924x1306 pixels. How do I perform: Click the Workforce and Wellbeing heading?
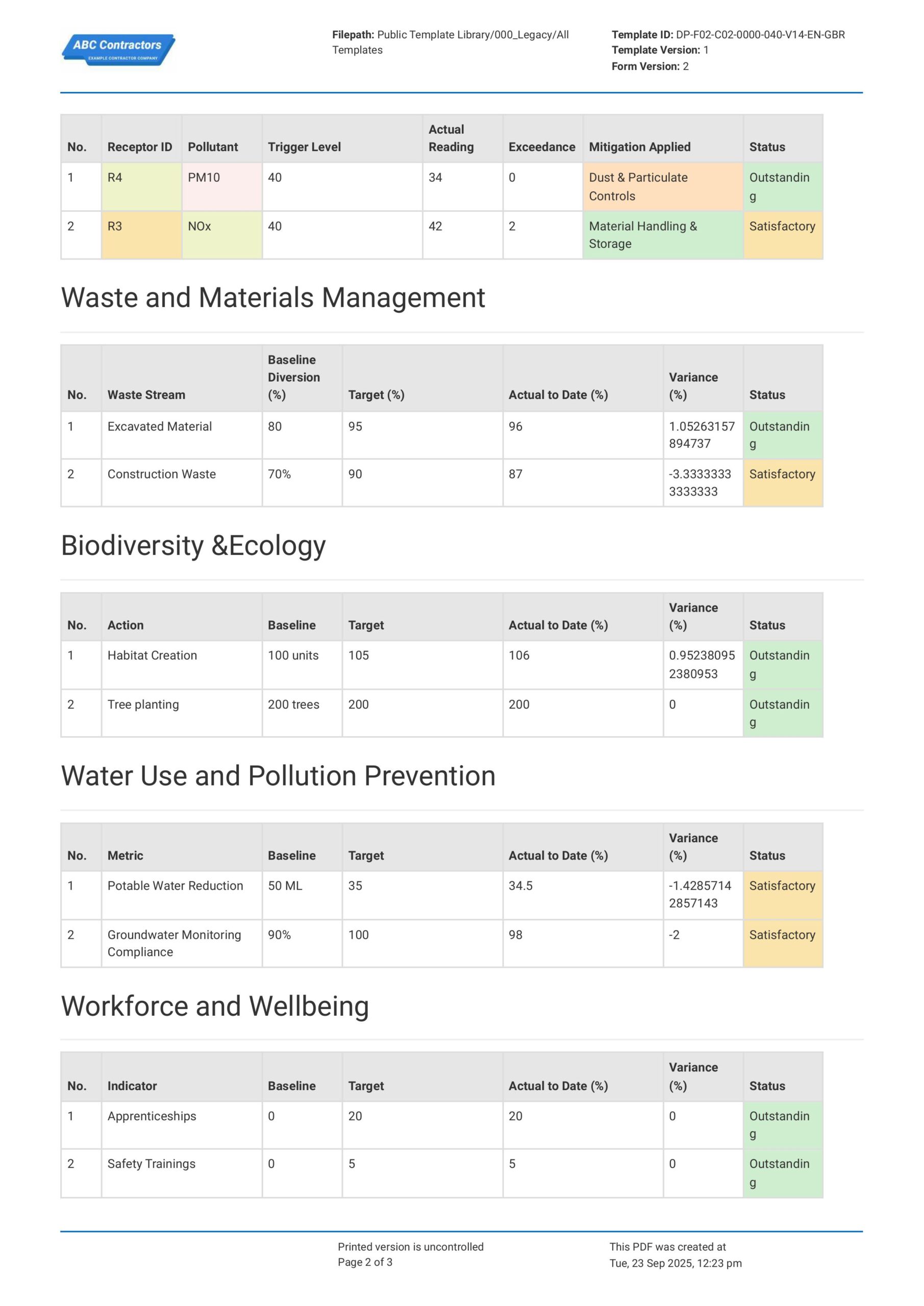(214, 1006)
